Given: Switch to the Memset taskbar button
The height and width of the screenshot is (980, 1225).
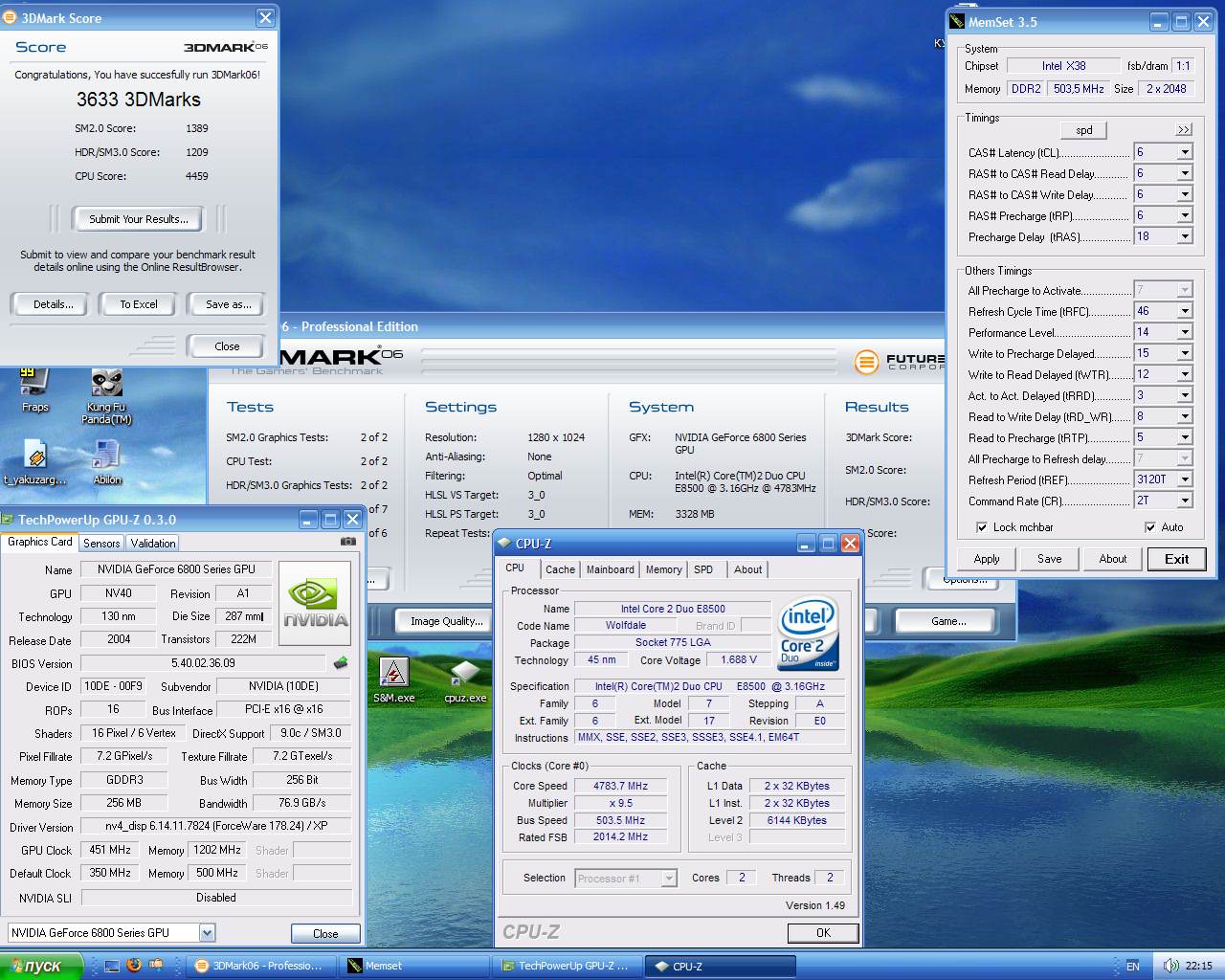Looking at the screenshot, I should [x=413, y=967].
